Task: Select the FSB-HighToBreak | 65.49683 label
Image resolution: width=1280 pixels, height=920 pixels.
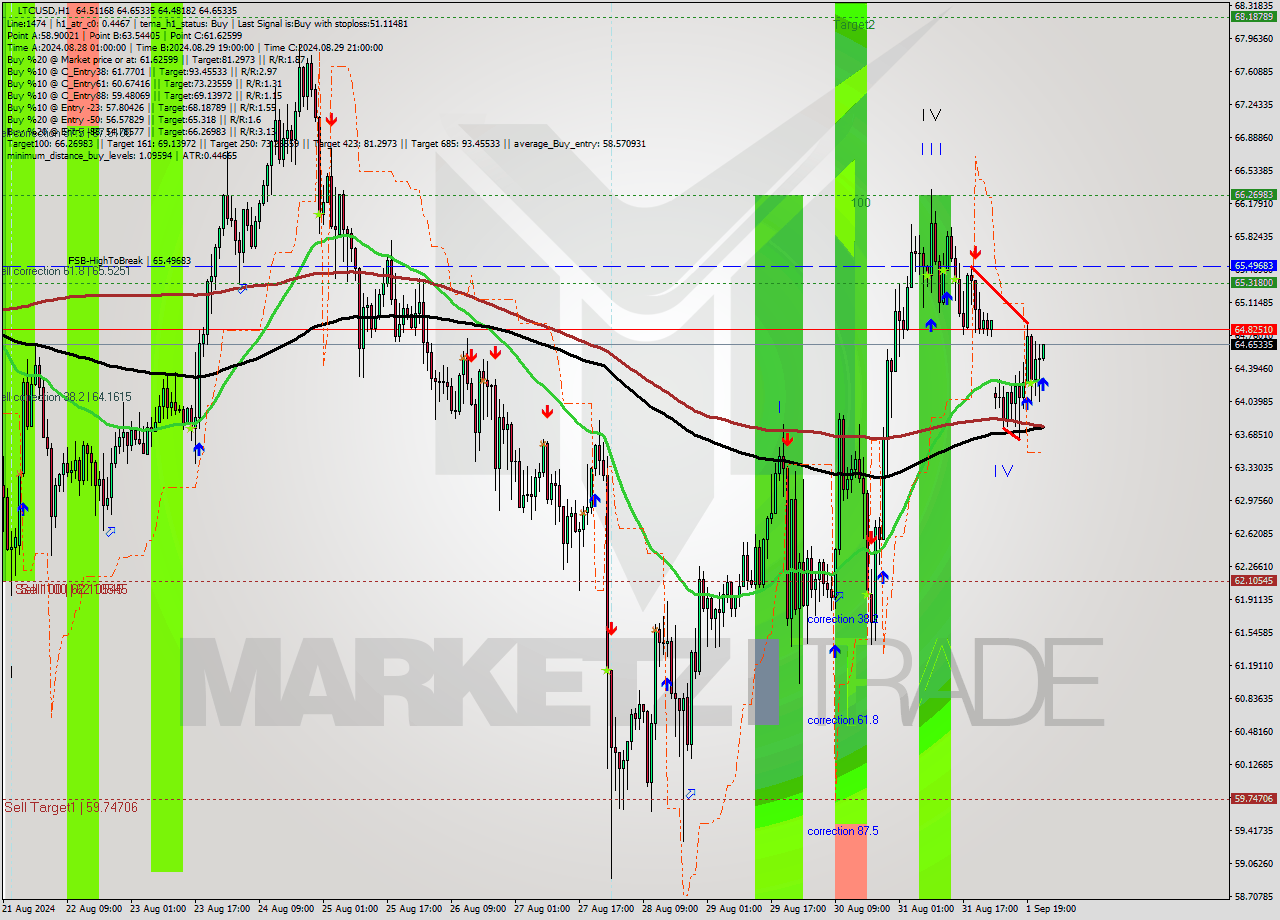Action: click(x=129, y=261)
